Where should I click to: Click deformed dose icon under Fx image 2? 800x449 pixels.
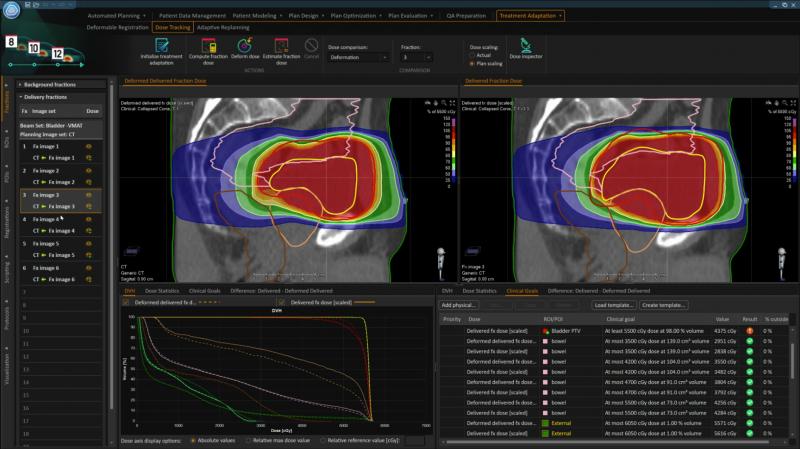tap(88, 183)
